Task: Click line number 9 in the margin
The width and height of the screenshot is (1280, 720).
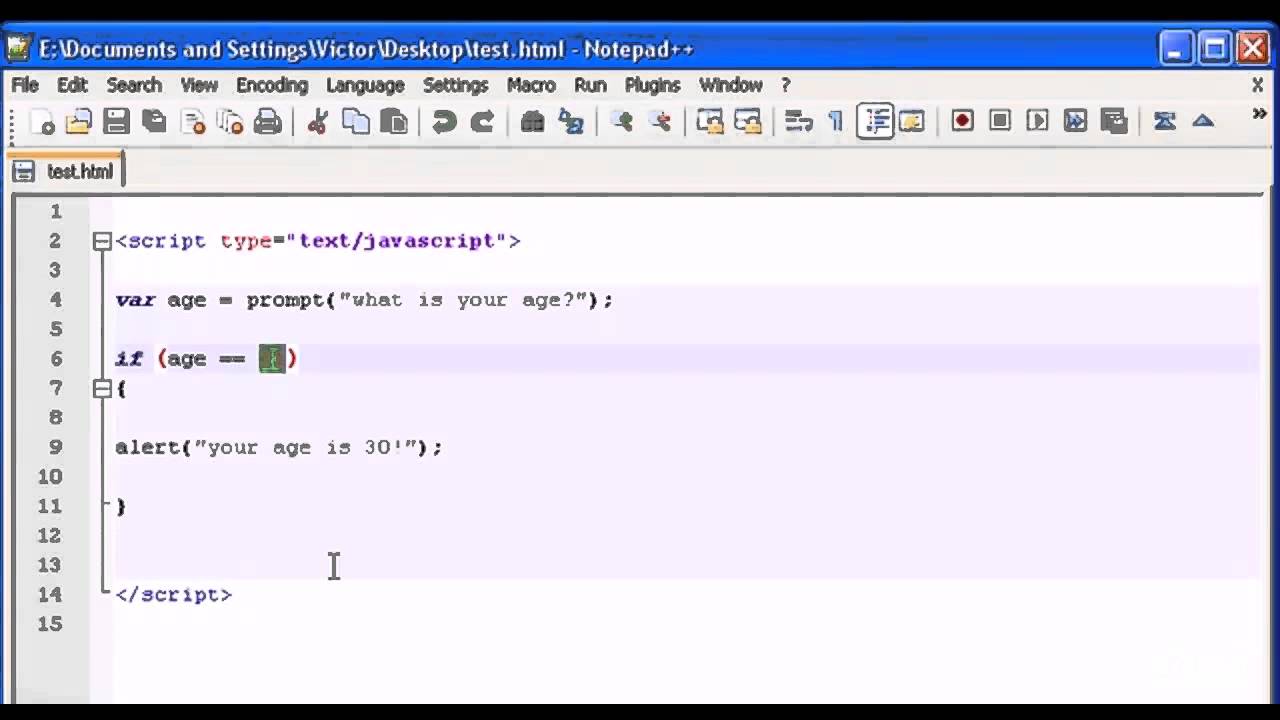Action: pos(55,447)
